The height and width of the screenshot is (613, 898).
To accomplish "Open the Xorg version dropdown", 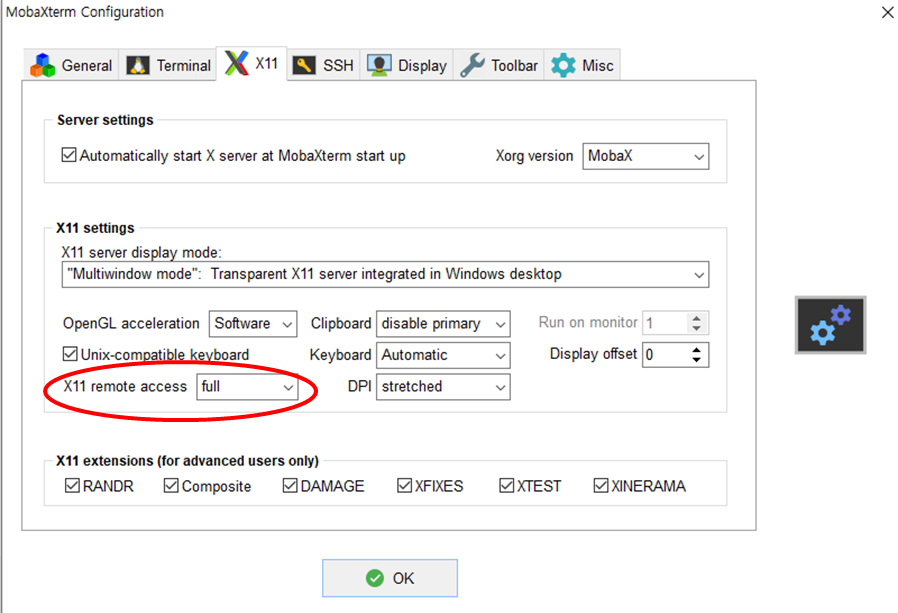I will (x=645, y=156).
